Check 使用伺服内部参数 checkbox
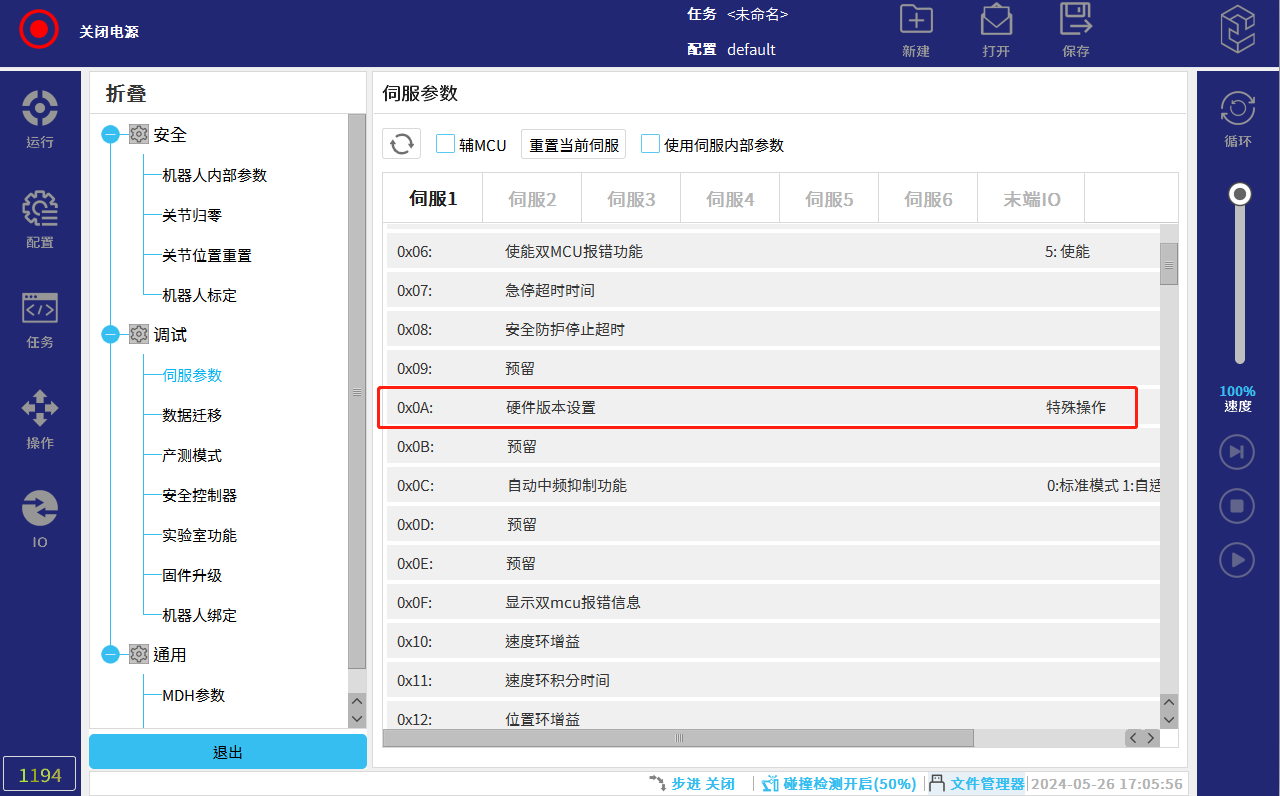 [651, 144]
